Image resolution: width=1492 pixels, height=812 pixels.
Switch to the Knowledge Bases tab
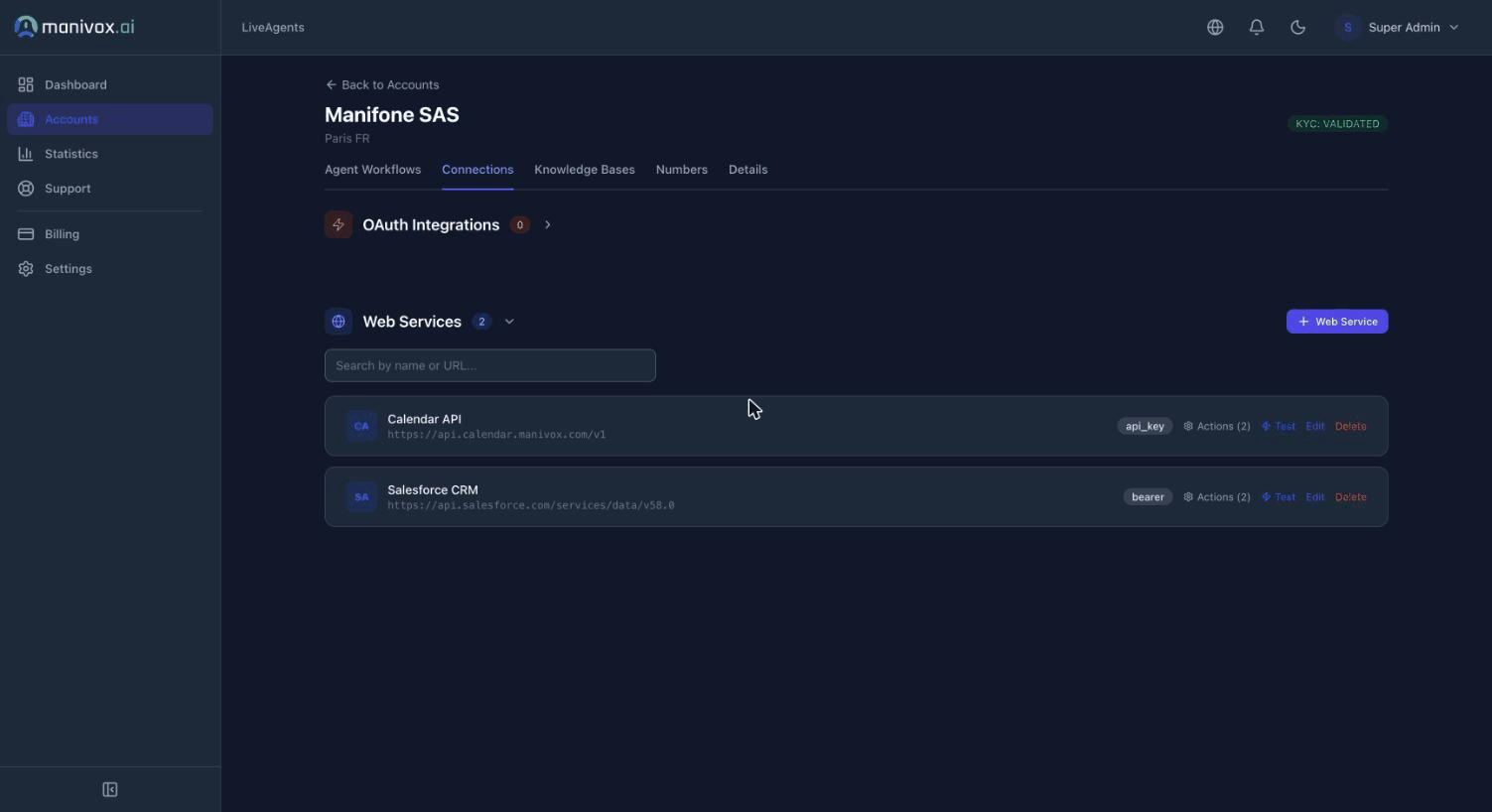(x=585, y=170)
